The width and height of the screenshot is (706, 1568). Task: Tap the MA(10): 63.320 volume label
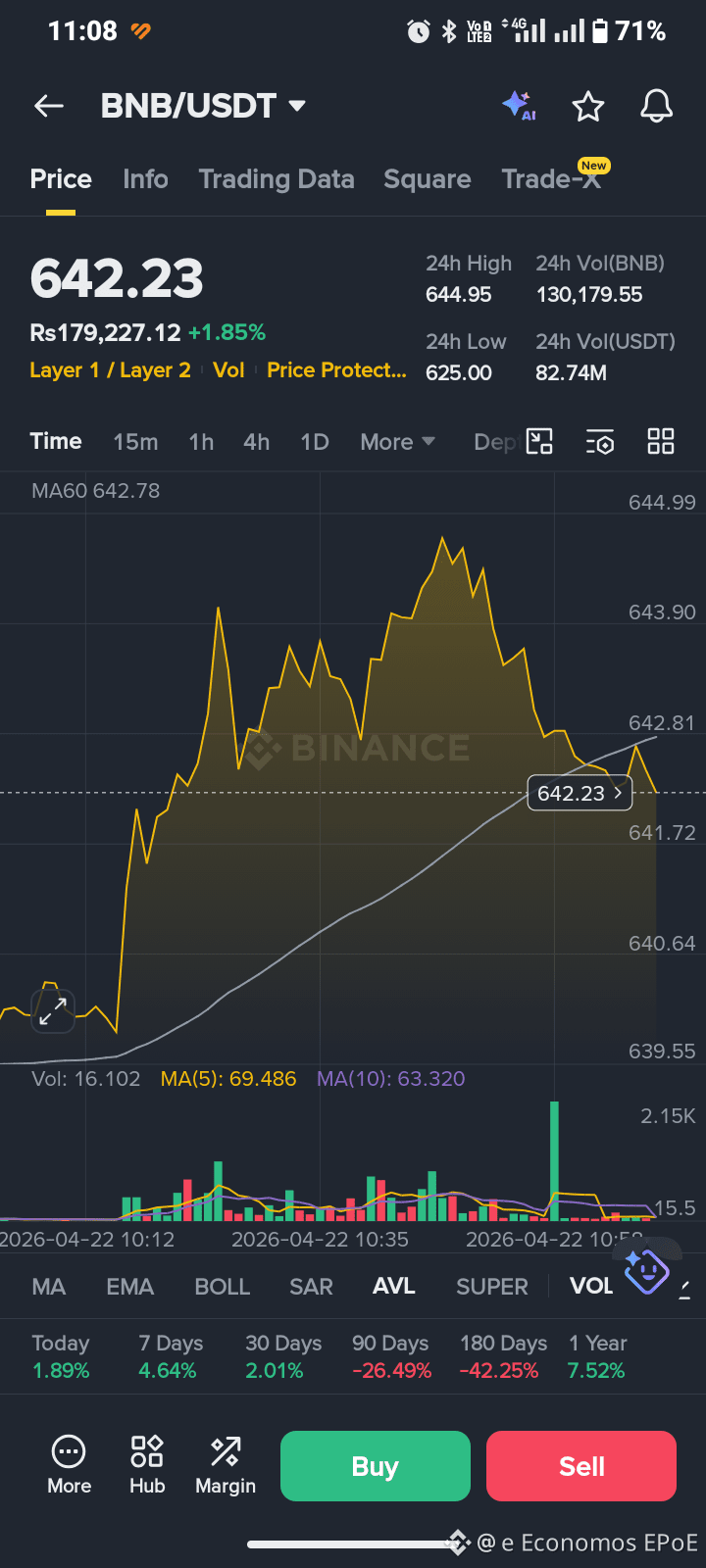pos(391,1079)
